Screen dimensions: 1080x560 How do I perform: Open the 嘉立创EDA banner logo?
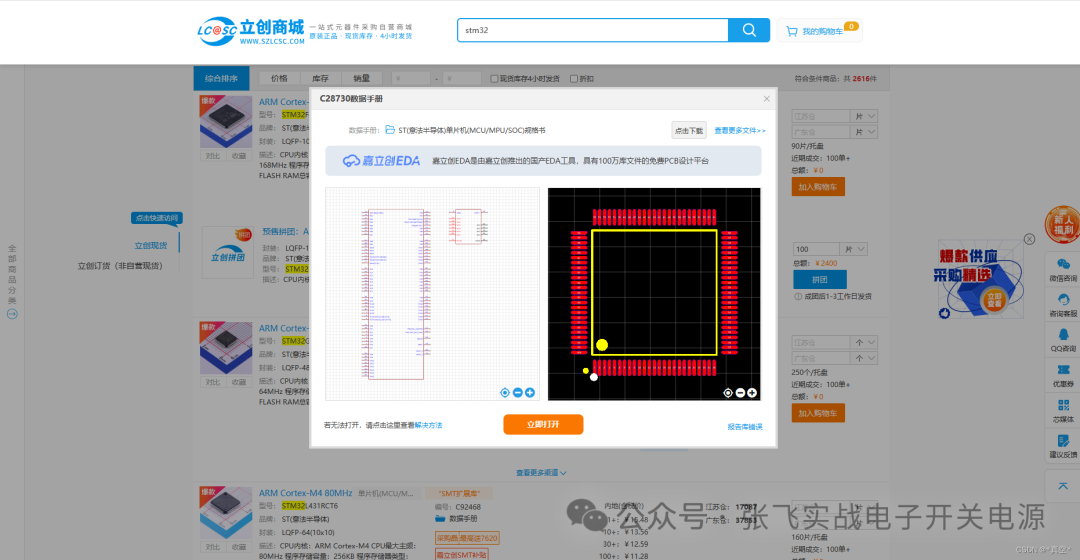[381, 160]
